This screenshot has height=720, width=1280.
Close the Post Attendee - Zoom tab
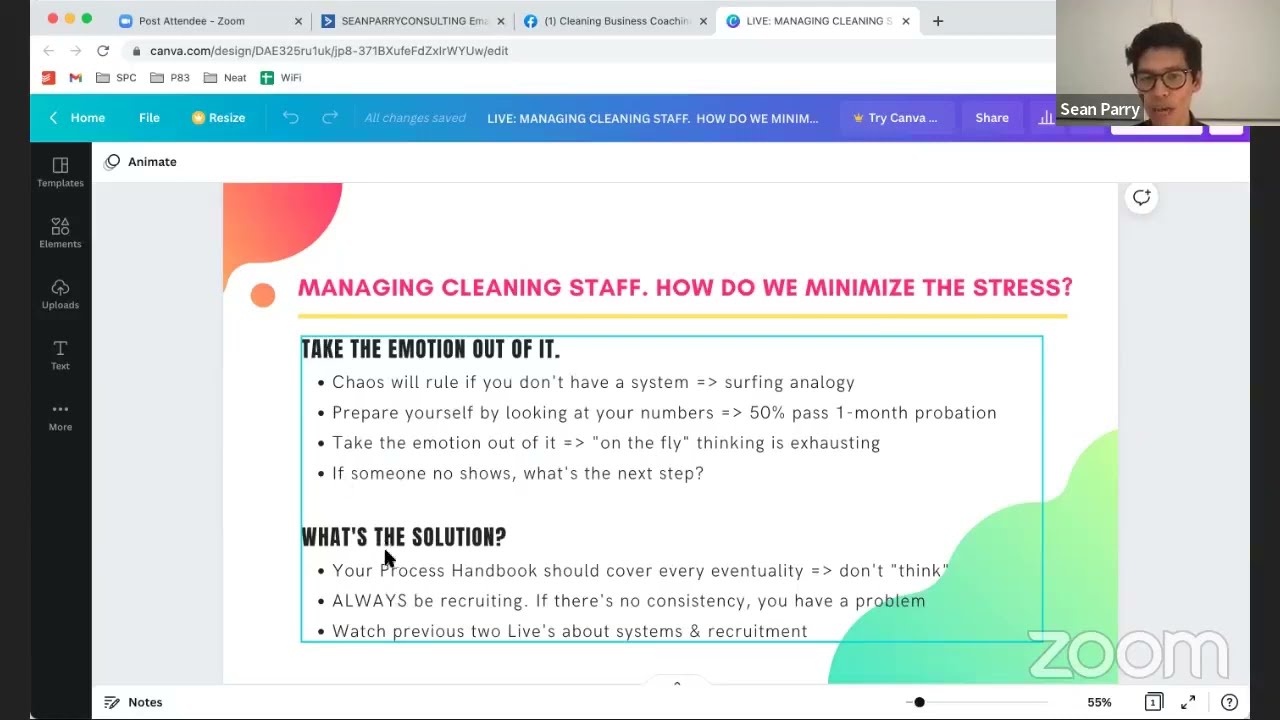tap(298, 20)
